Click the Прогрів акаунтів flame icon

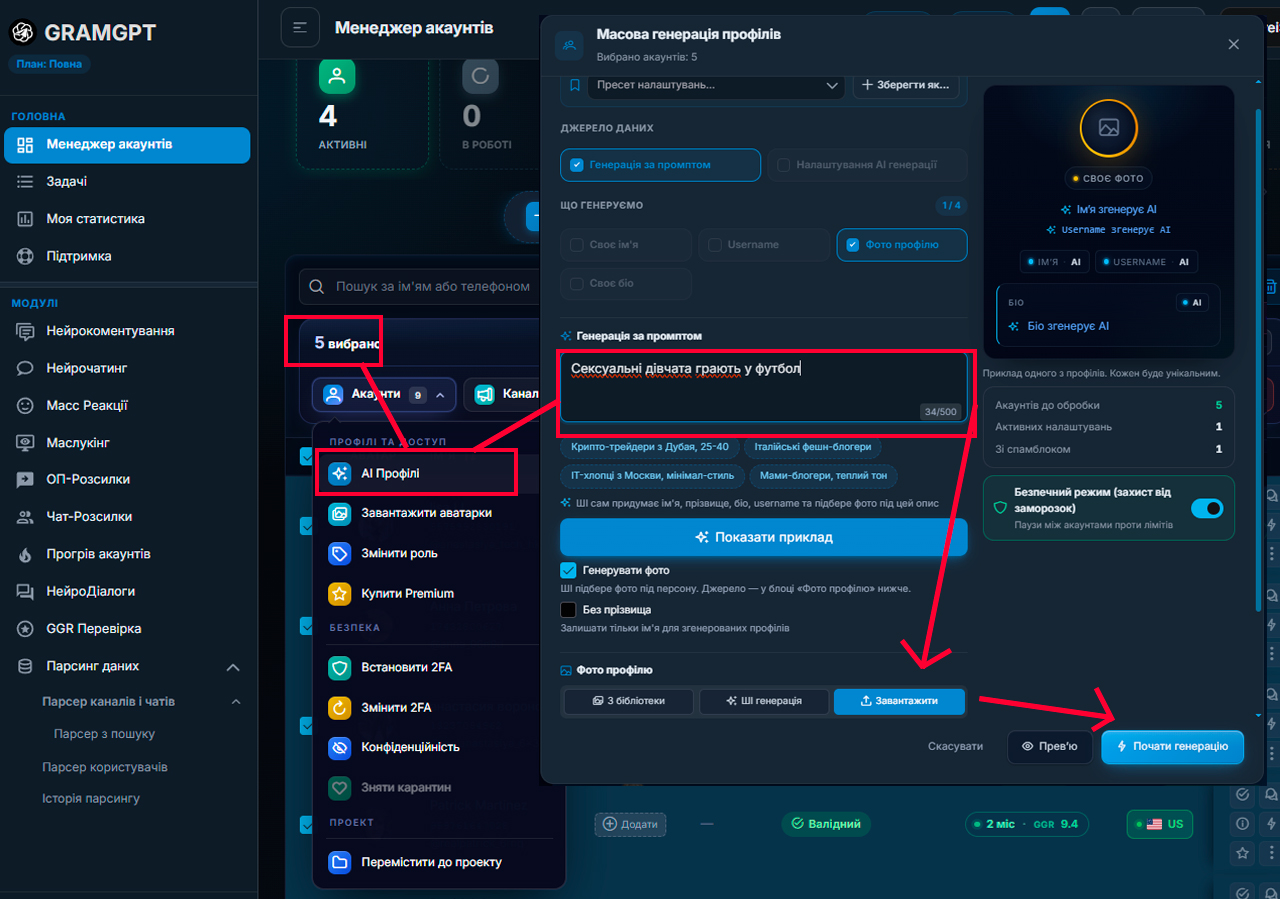25,554
